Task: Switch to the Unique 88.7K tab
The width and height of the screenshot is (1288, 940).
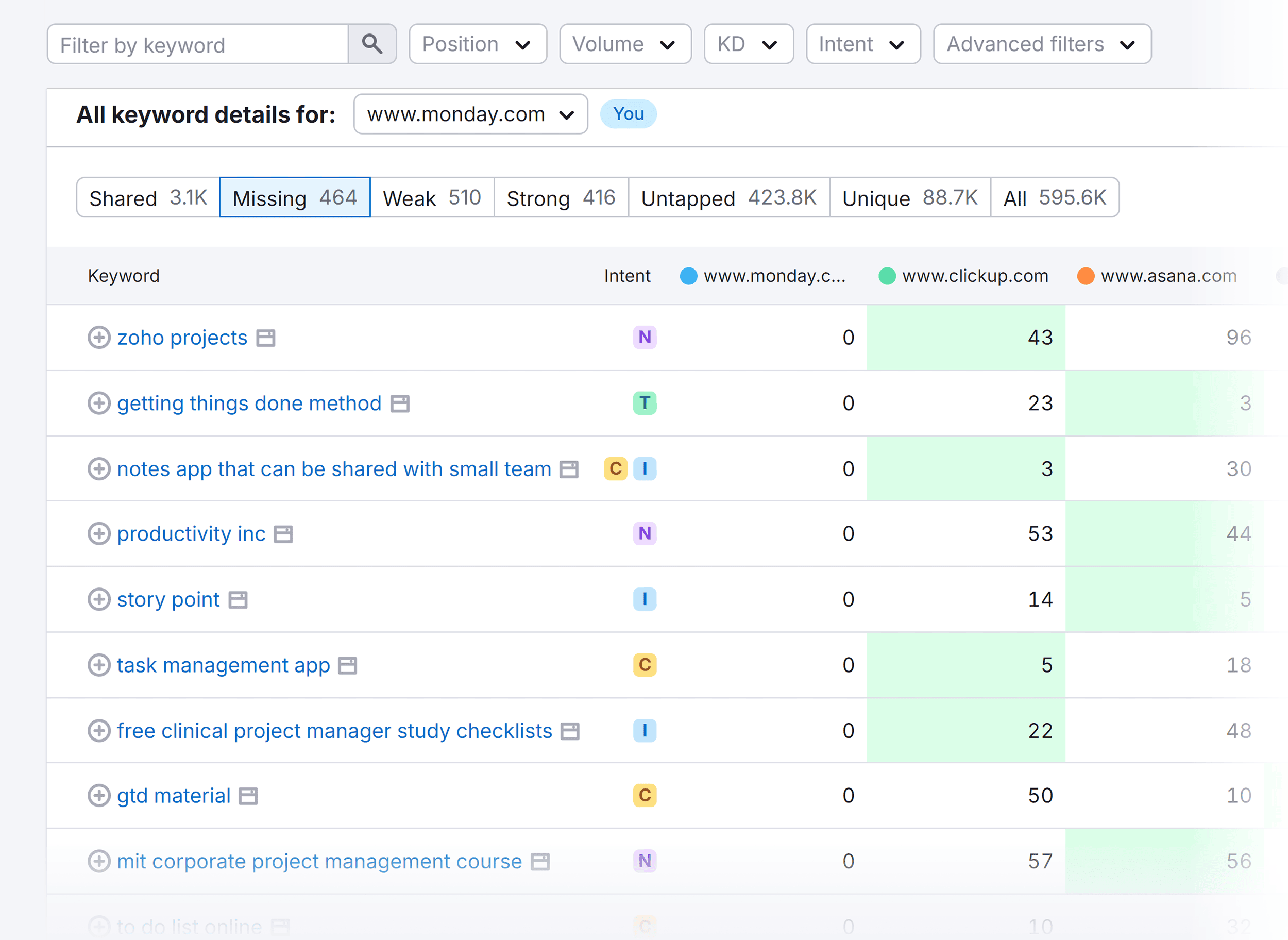Action: pyautogui.click(x=910, y=197)
